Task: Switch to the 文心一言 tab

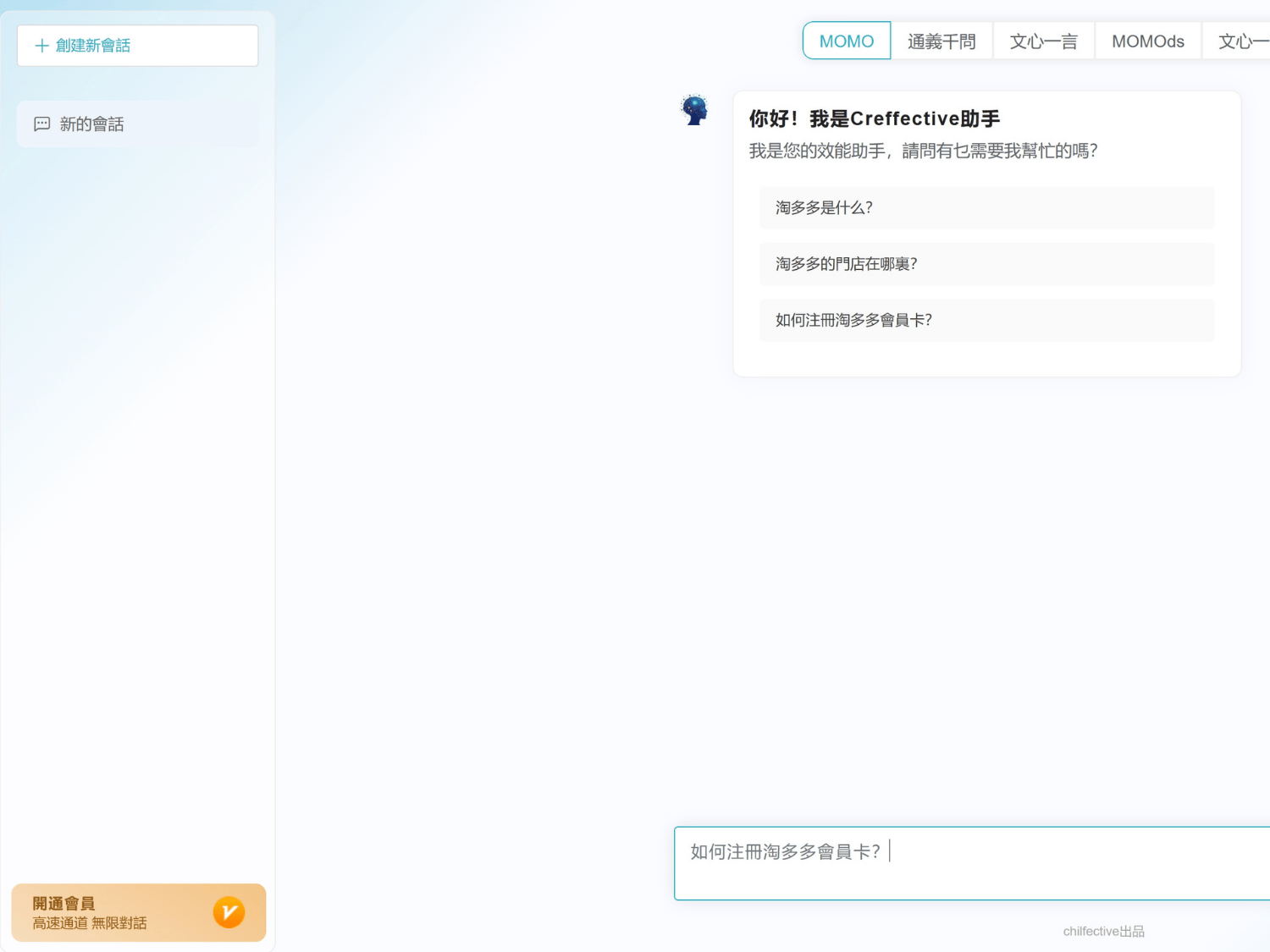Action: pyautogui.click(x=1044, y=41)
